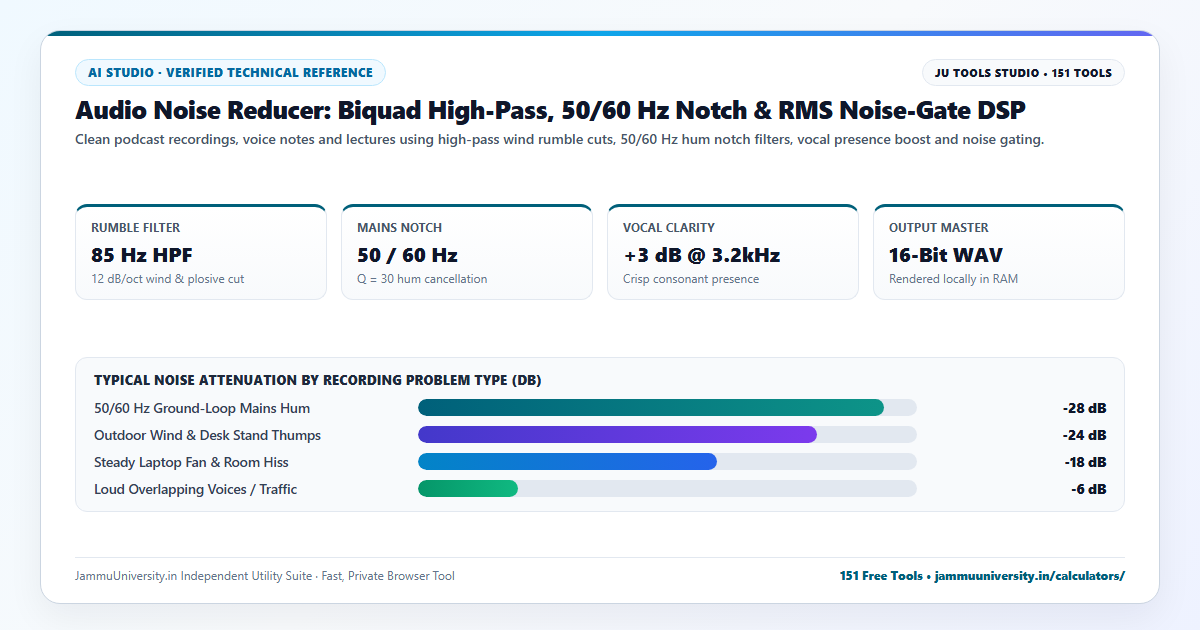Click the '50/60 Hz Ground-Loop Mains Hum' label
This screenshot has width=1200, height=630.
coord(202,408)
